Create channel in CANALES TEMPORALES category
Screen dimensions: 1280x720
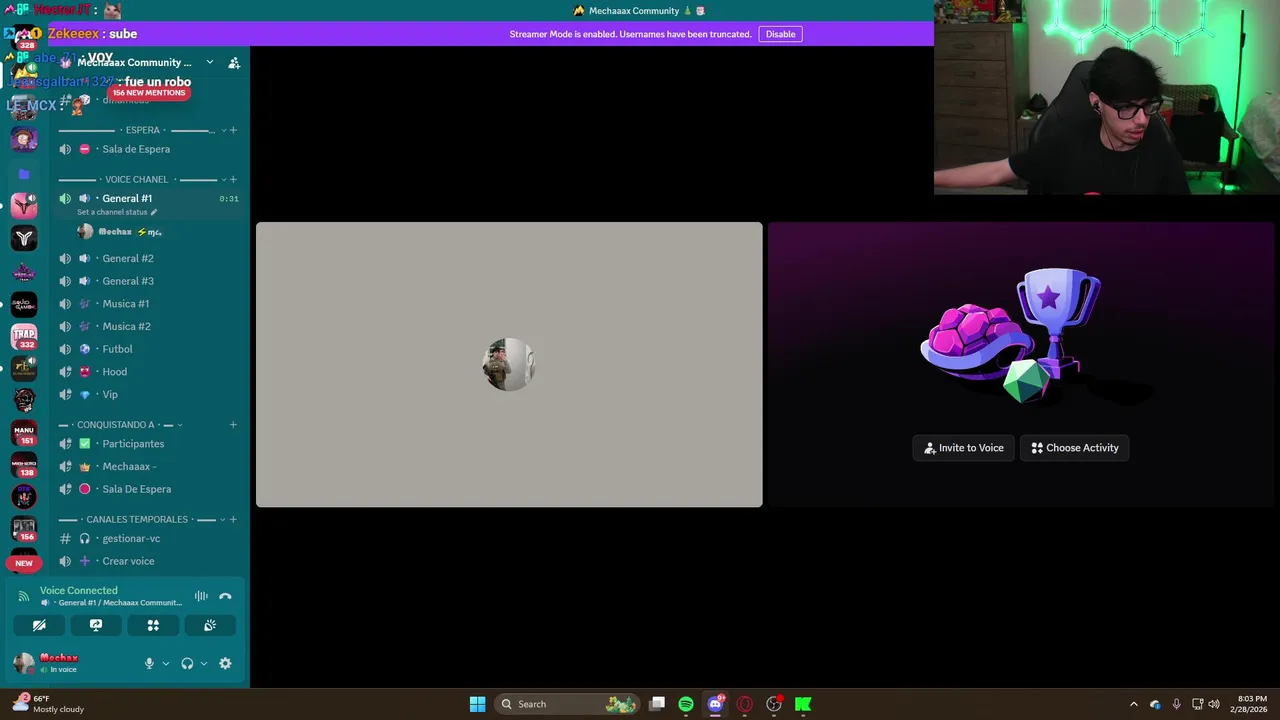tap(233, 520)
